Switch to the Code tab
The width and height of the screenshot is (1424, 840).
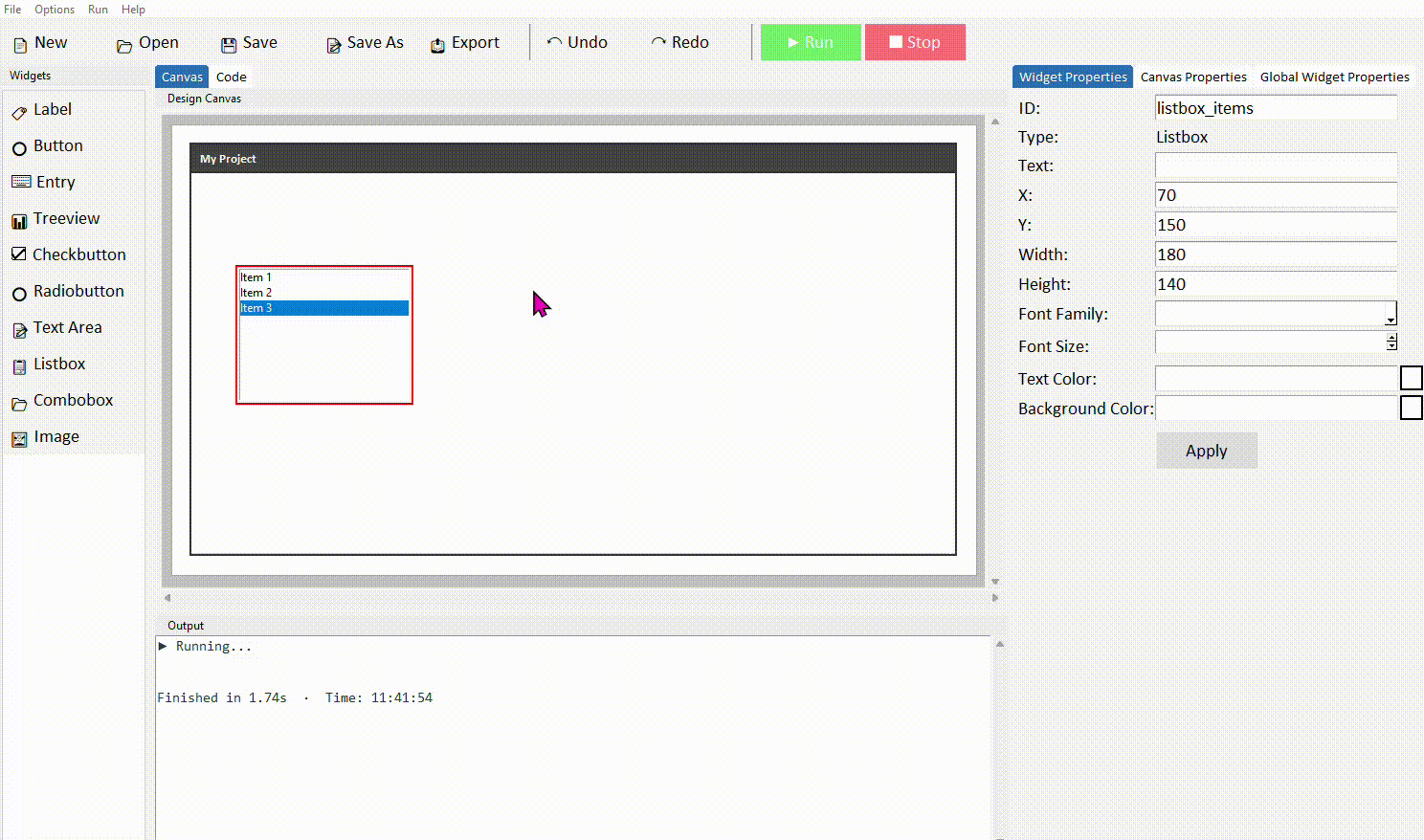[231, 77]
